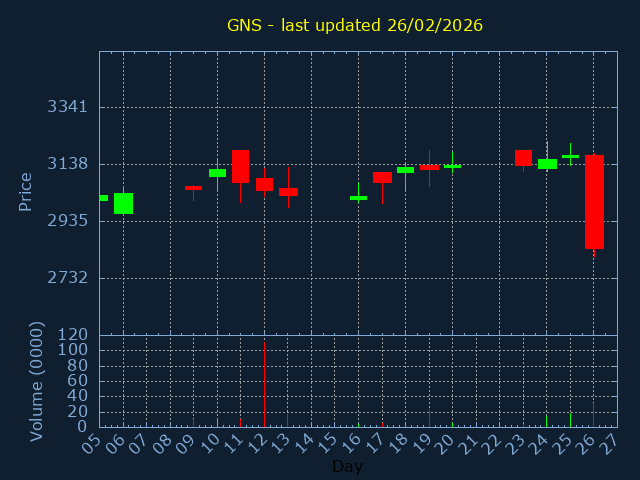Click the 3341 price axis label

69,107
